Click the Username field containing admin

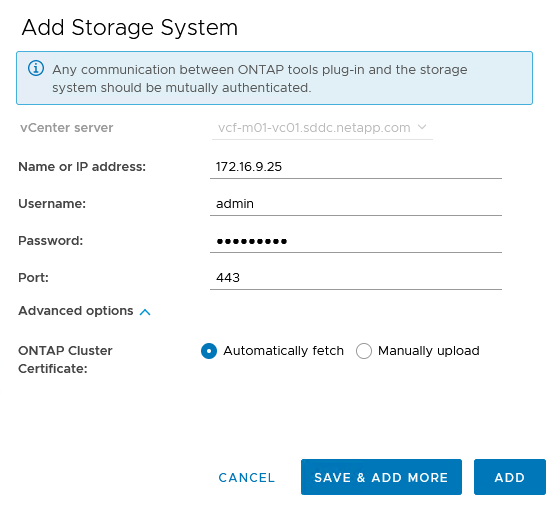(356, 204)
